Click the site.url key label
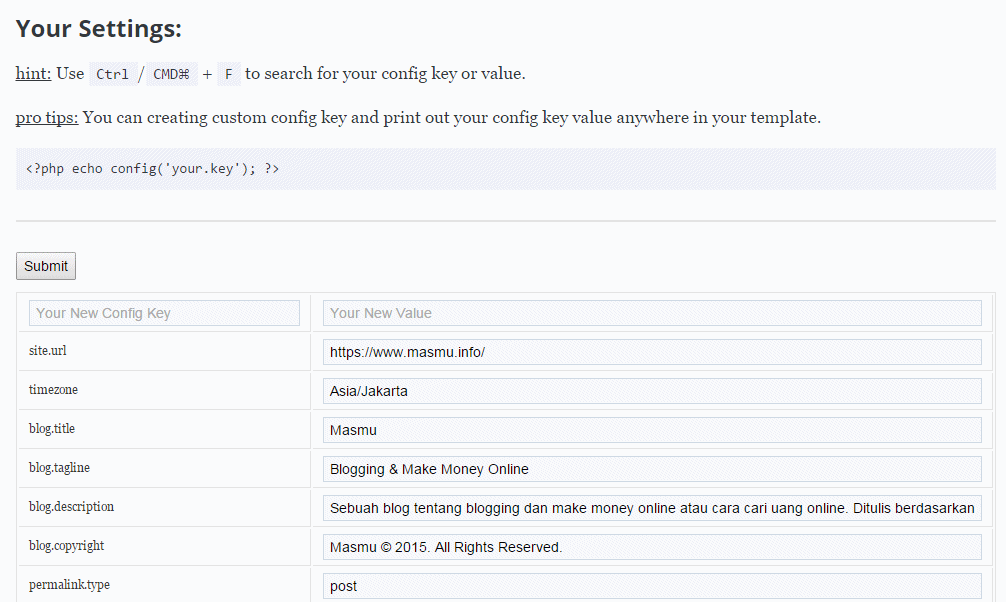 click(x=48, y=351)
